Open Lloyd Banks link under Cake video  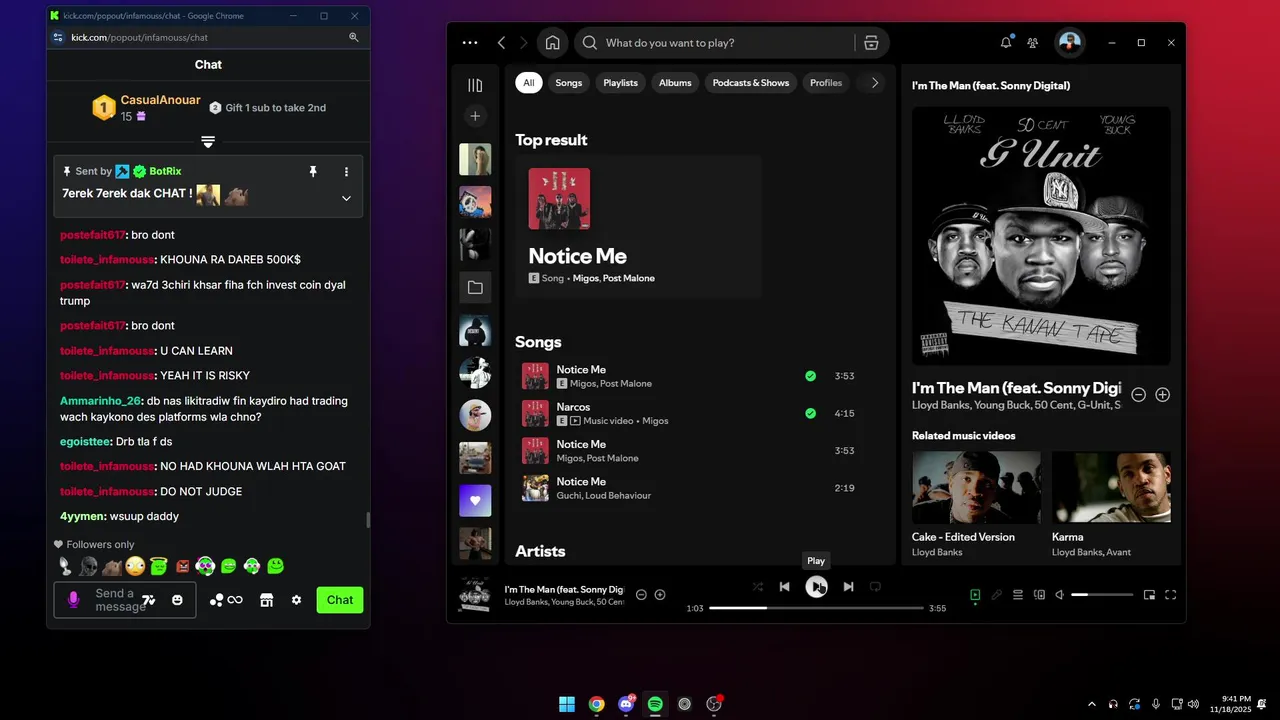tap(937, 552)
